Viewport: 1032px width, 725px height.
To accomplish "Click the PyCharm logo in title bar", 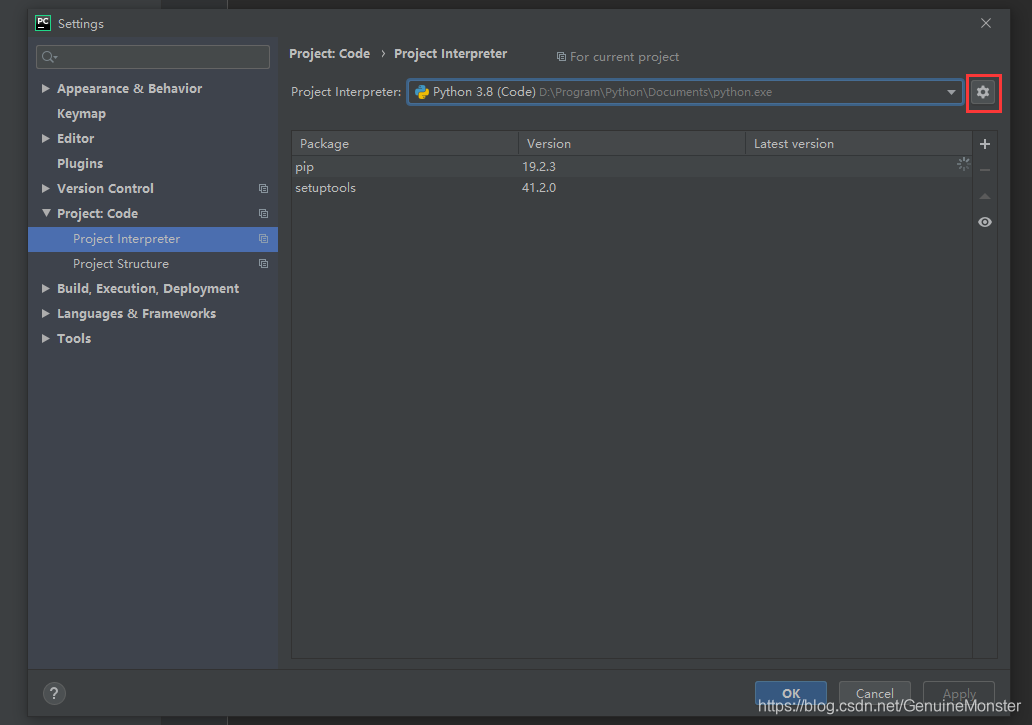I will (43, 23).
